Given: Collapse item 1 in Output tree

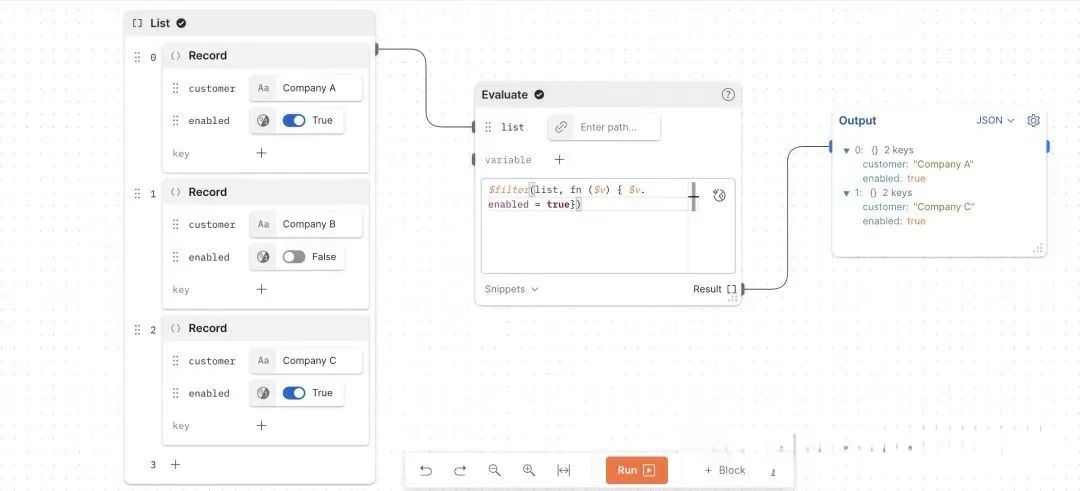Looking at the screenshot, I should (x=847, y=193).
